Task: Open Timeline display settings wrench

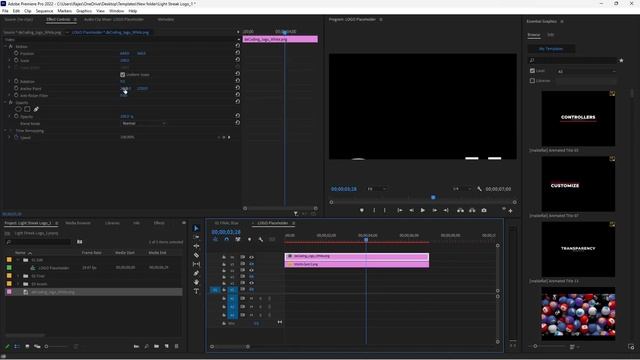Action: [261, 240]
